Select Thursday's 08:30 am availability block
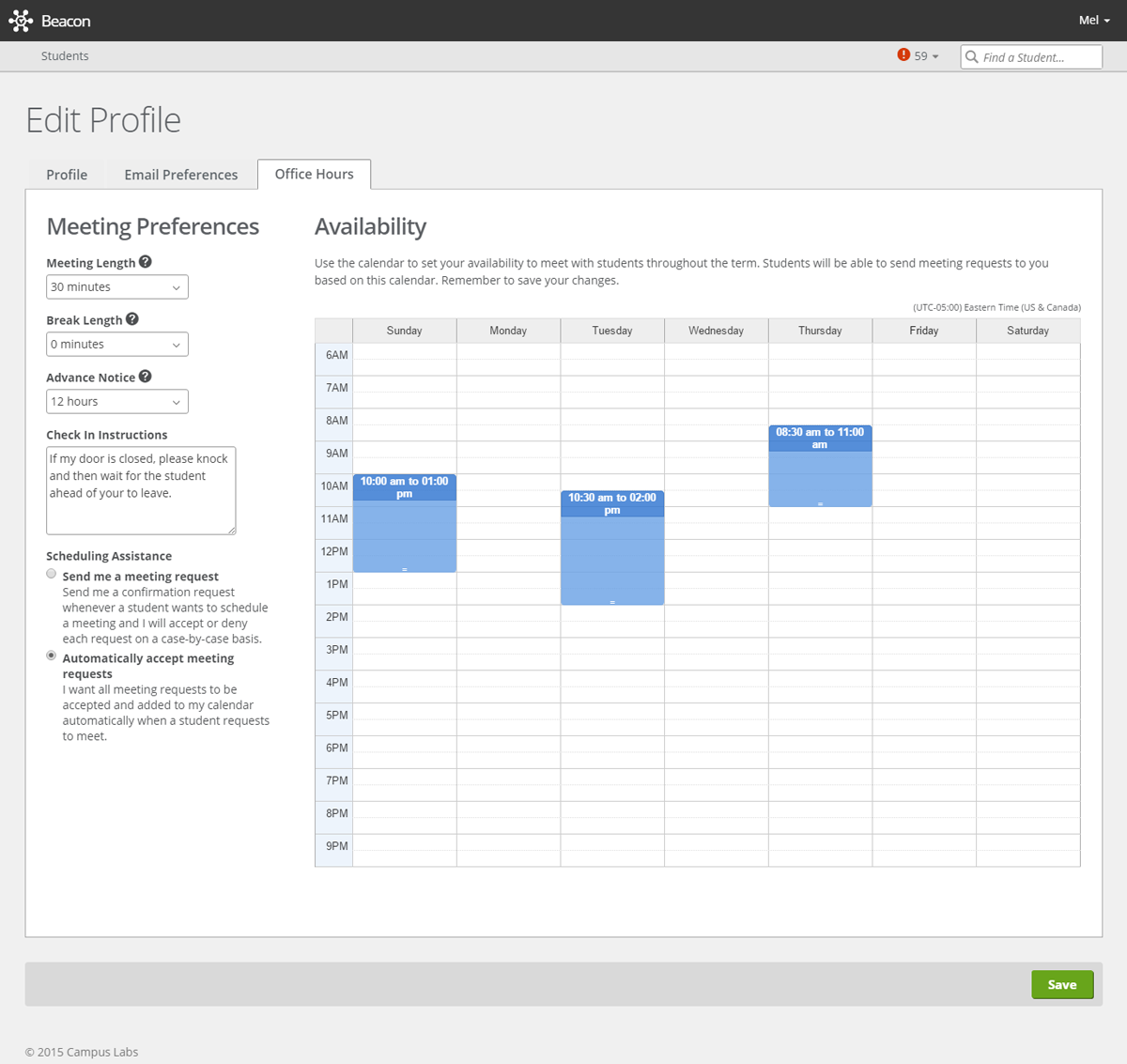Screen dimensions: 1127x1064 click(819, 465)
